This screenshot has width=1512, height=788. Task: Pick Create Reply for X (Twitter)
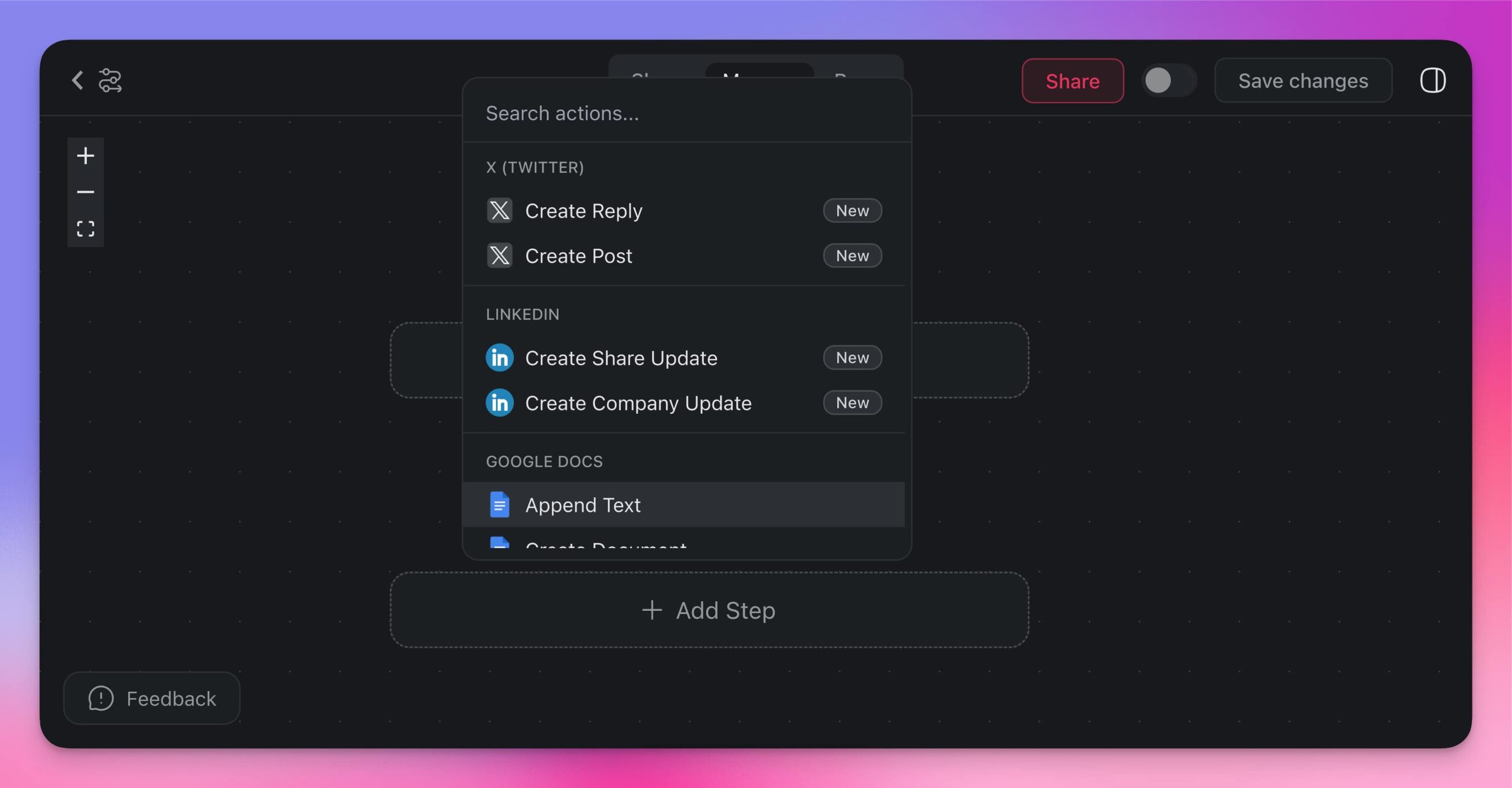point(584,211)
